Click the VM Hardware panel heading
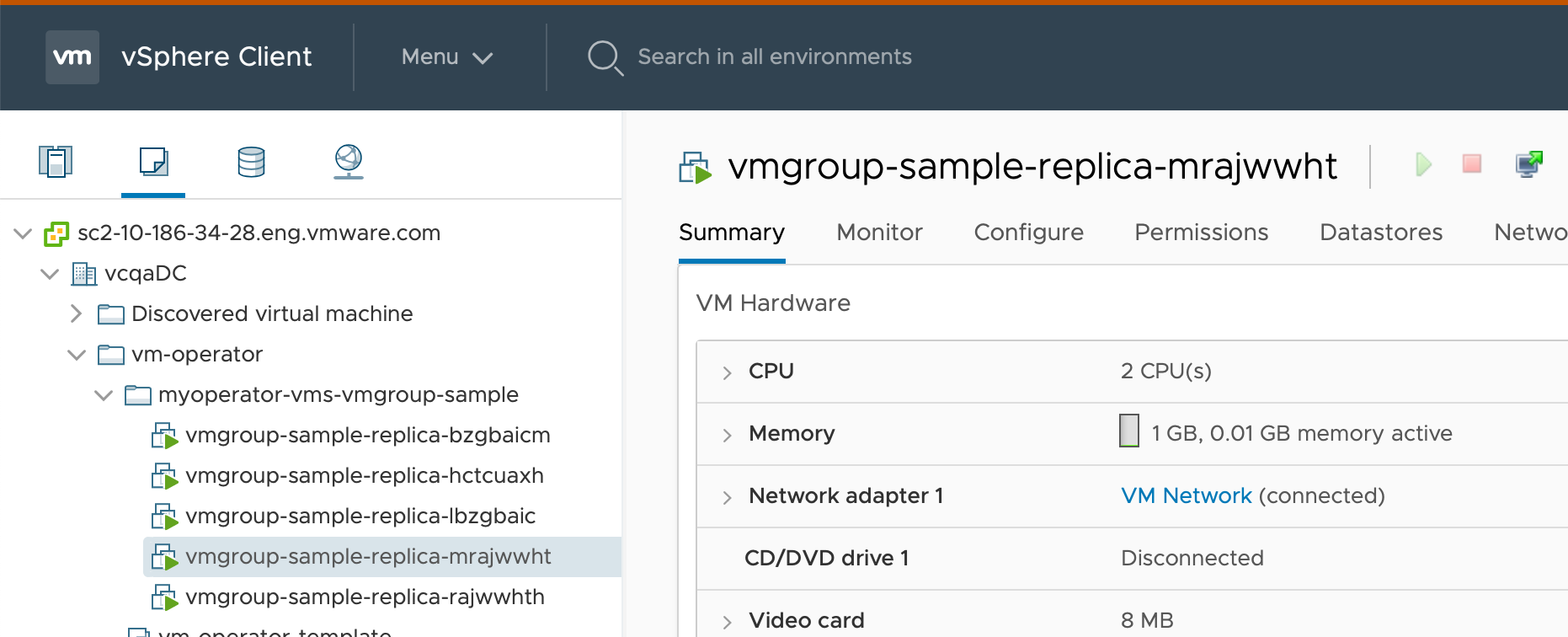The height and width of the screenshot is (637, 1568). point(773,302)
